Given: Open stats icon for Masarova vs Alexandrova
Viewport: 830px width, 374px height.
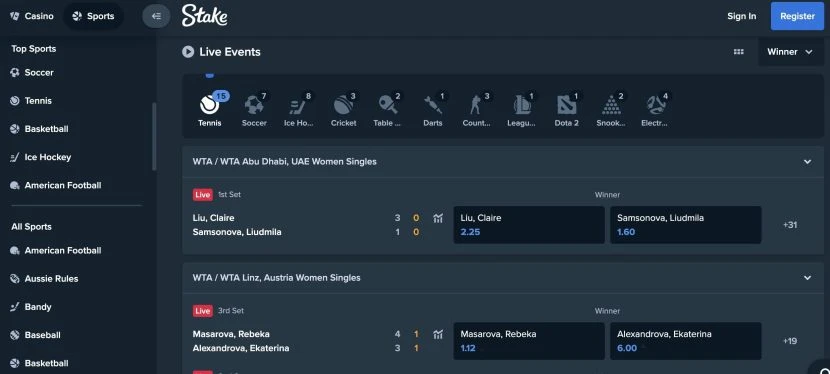Looking at the screenshot, I should (438, 334).
